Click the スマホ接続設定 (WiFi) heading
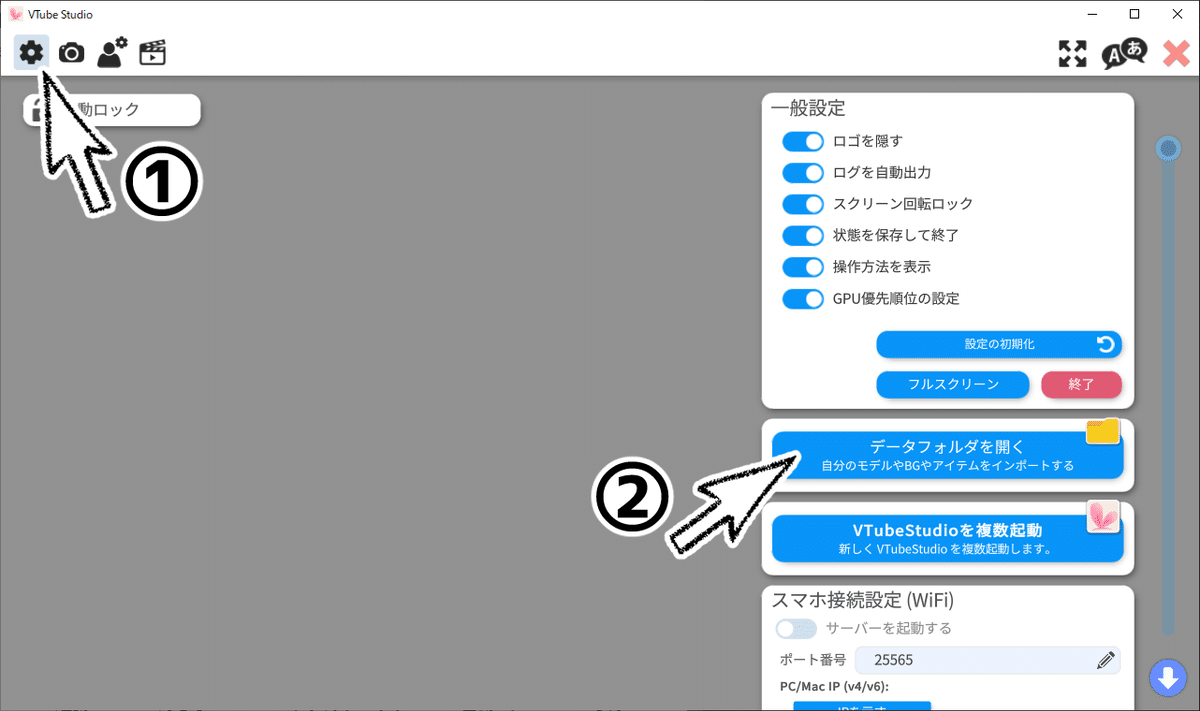 point(863,600)
